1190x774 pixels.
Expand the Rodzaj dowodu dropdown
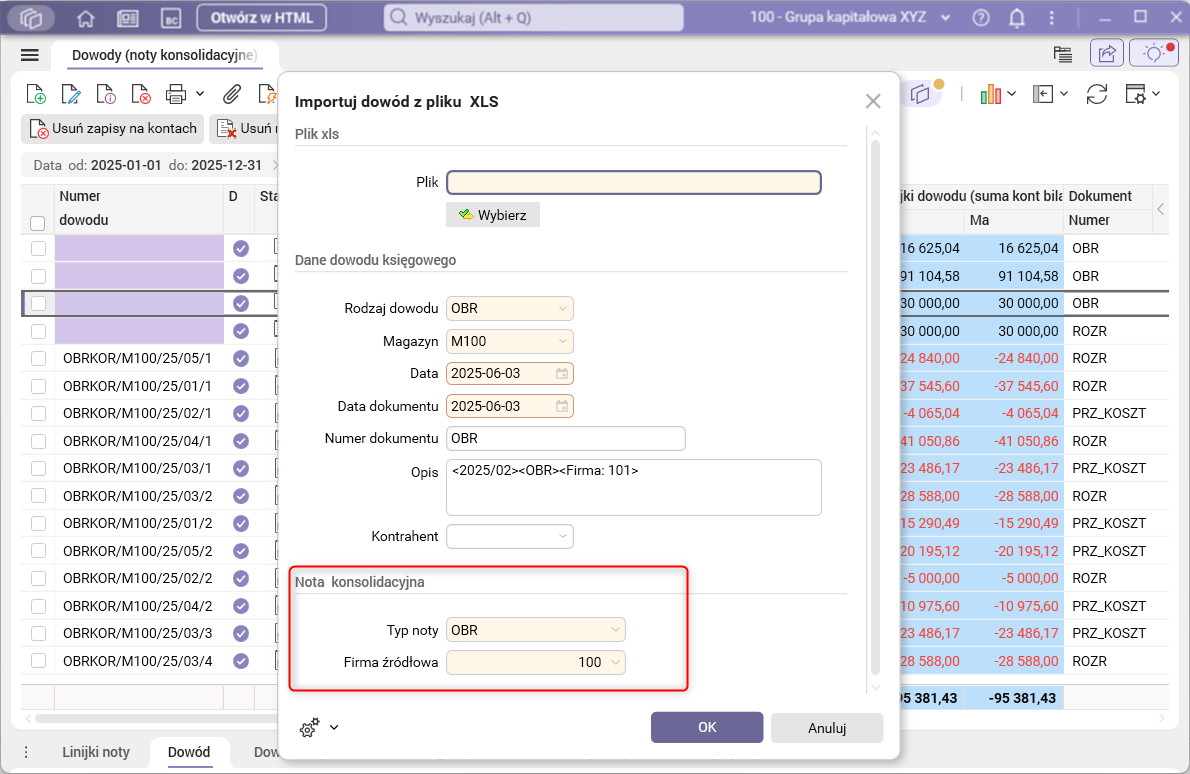pos(562,308)
